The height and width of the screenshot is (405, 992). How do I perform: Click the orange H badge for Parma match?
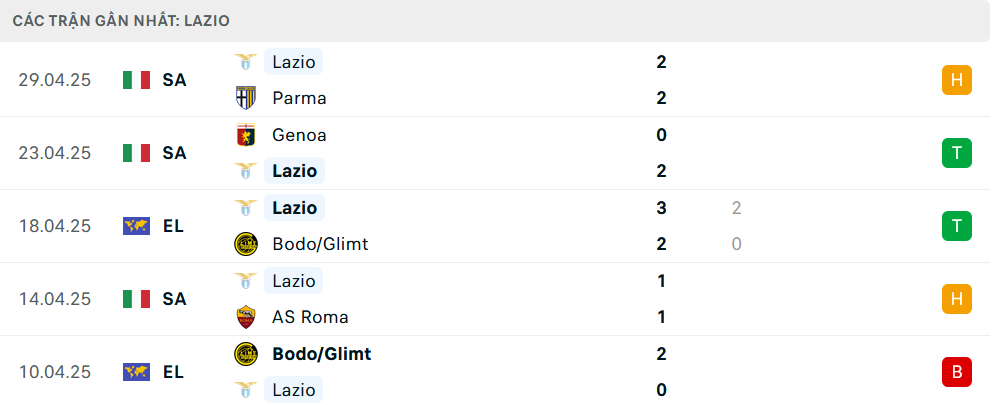[x=957, y=80]
